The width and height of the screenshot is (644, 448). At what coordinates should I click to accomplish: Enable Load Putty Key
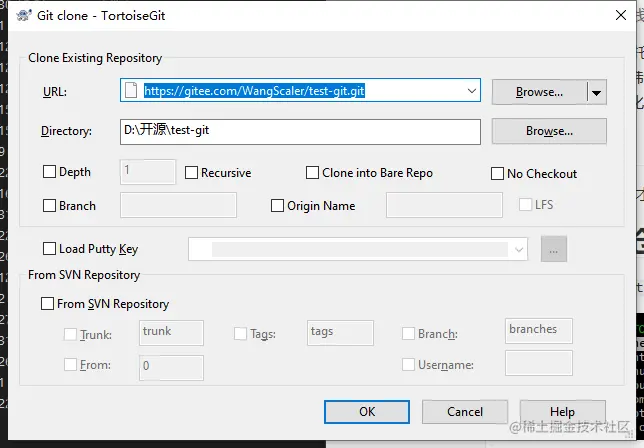click(49, 248)
